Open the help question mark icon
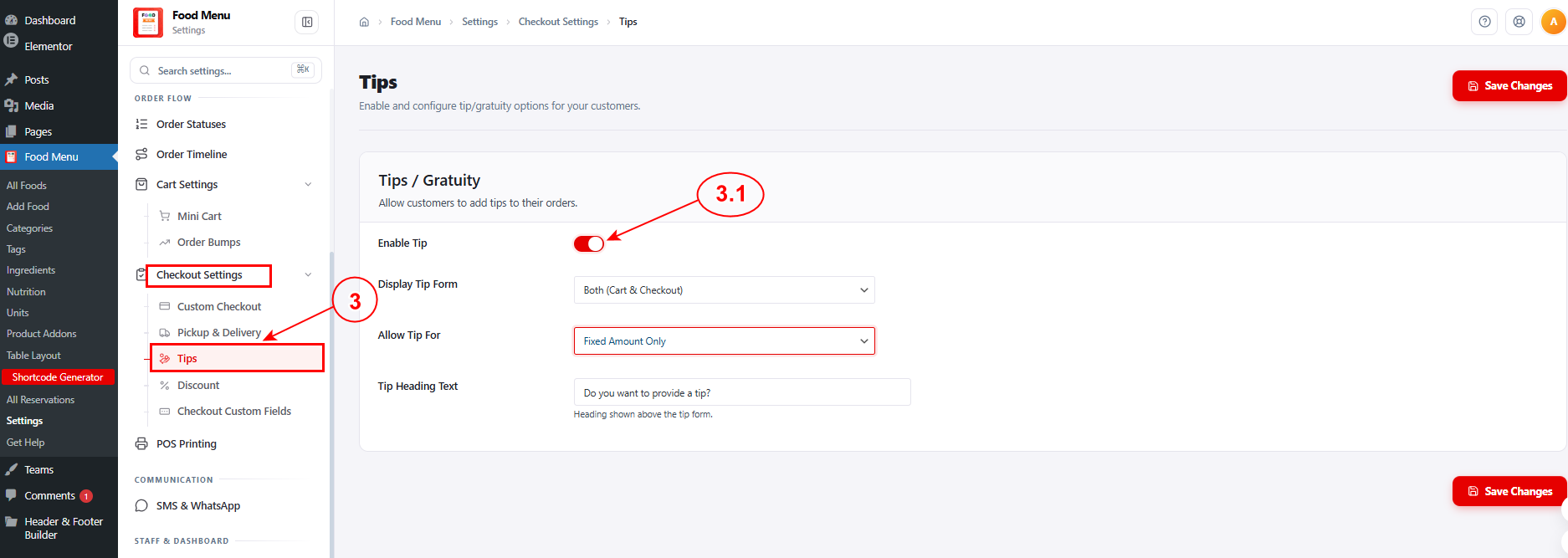 (x=1484, y=22)
